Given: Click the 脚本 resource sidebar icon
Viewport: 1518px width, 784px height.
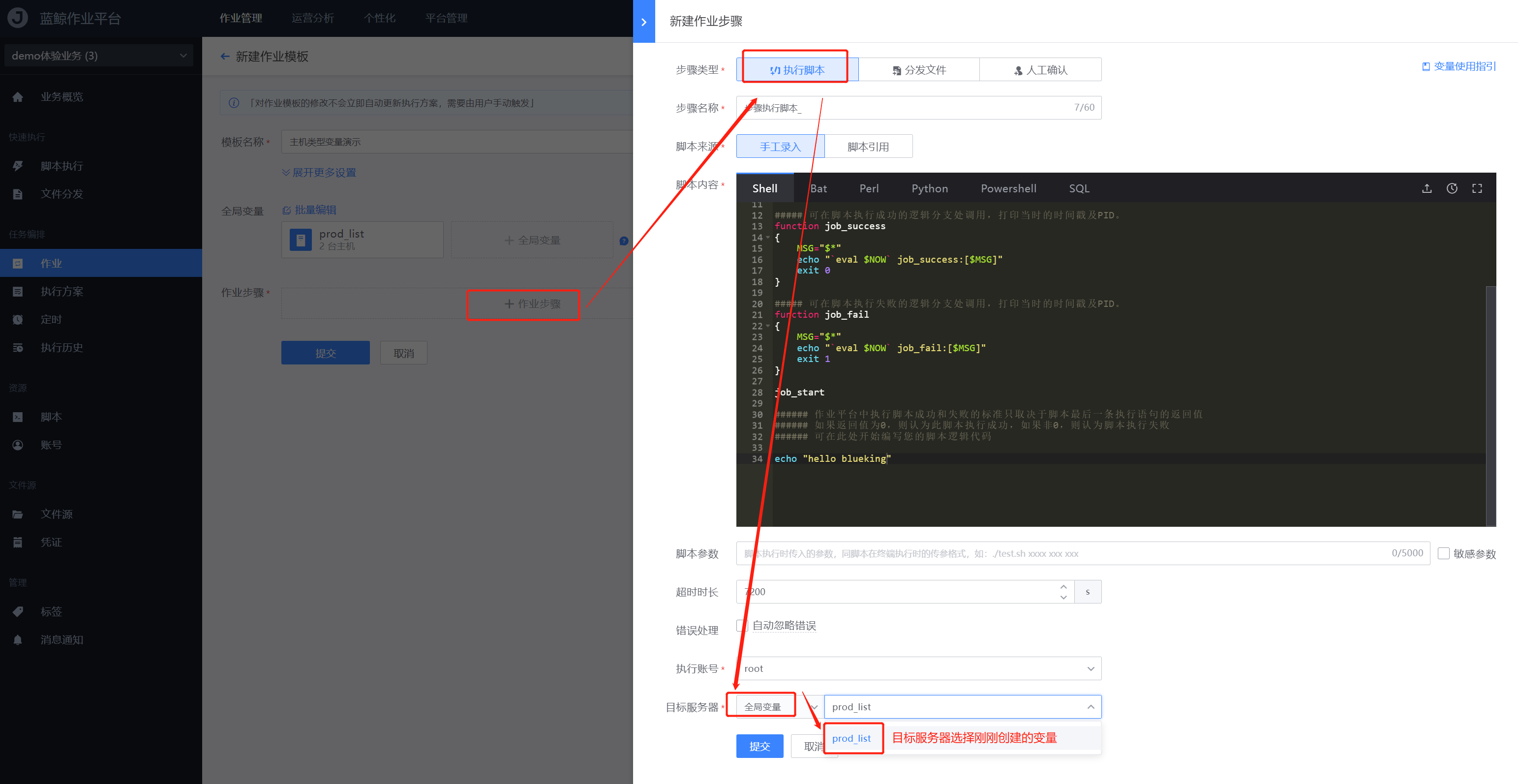Looking at the screenshot, I should pyautogui.click(x=18, y=417).
